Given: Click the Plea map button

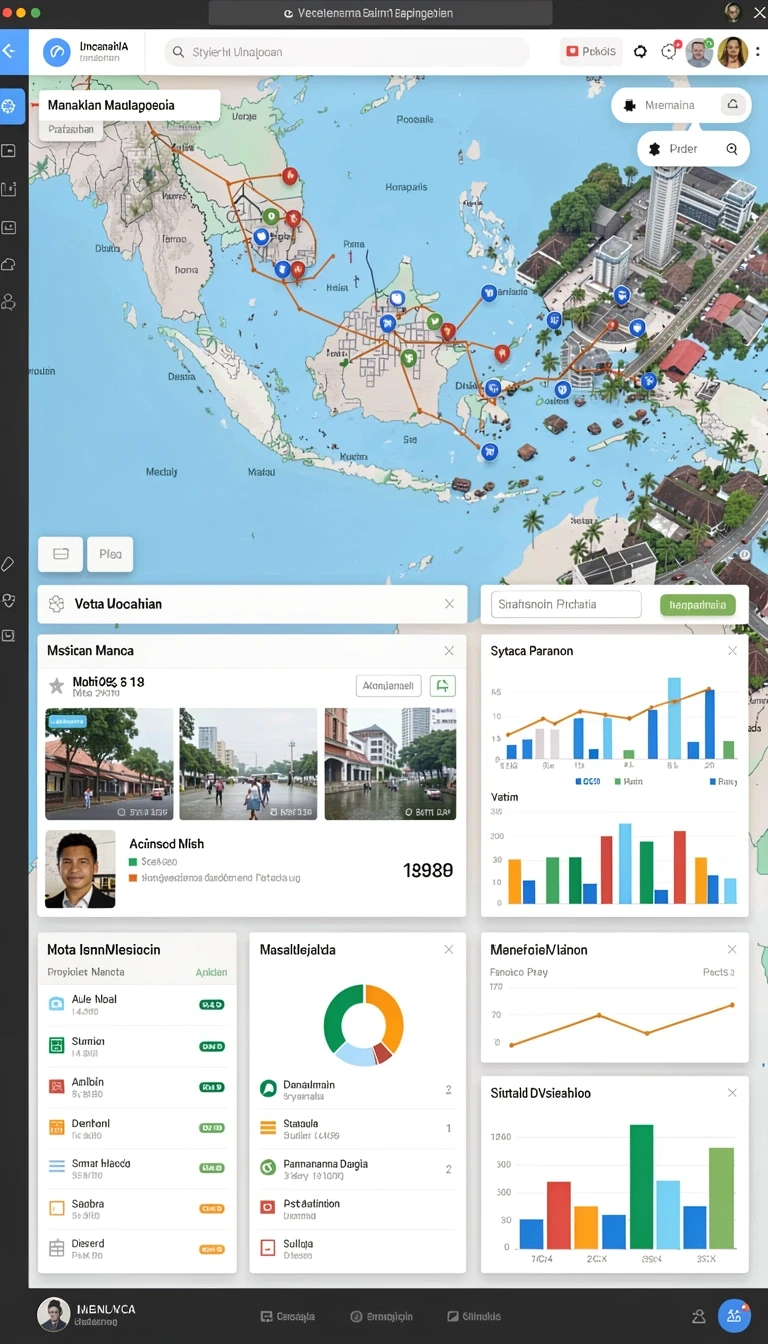Looking at the screenshot, I should tap(110, 553).
